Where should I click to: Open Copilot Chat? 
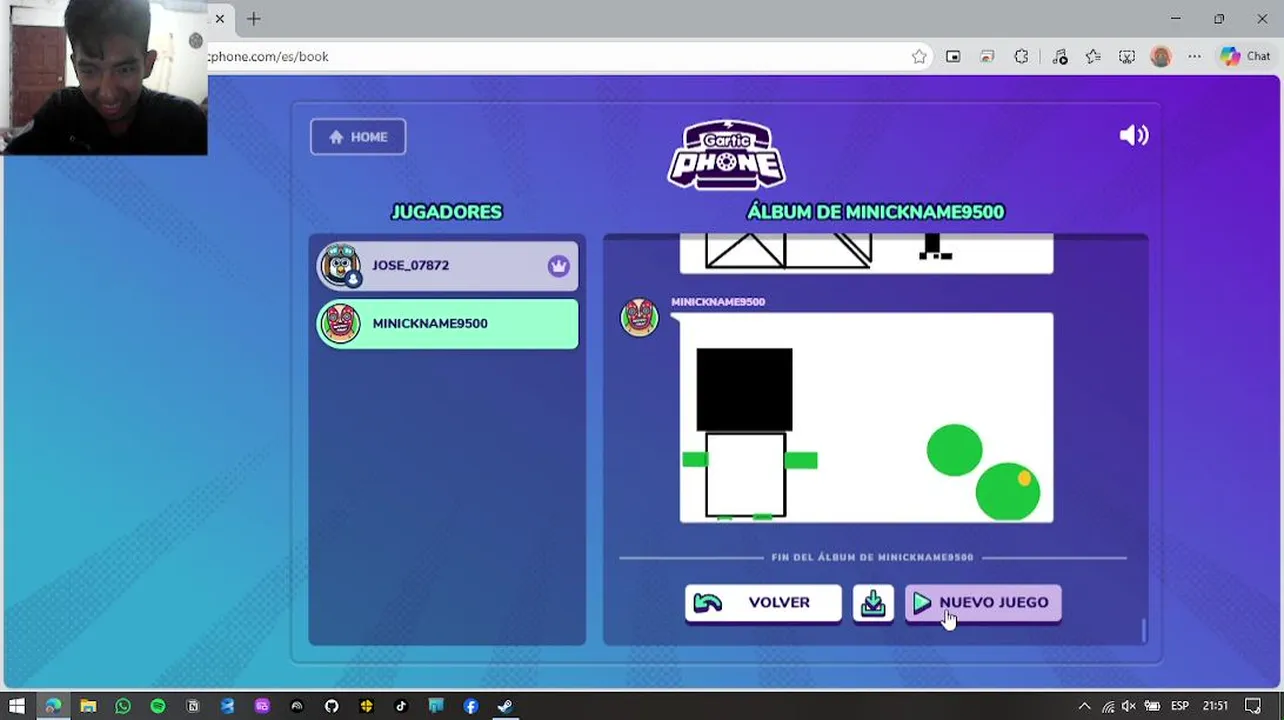tap(1245, 57)
